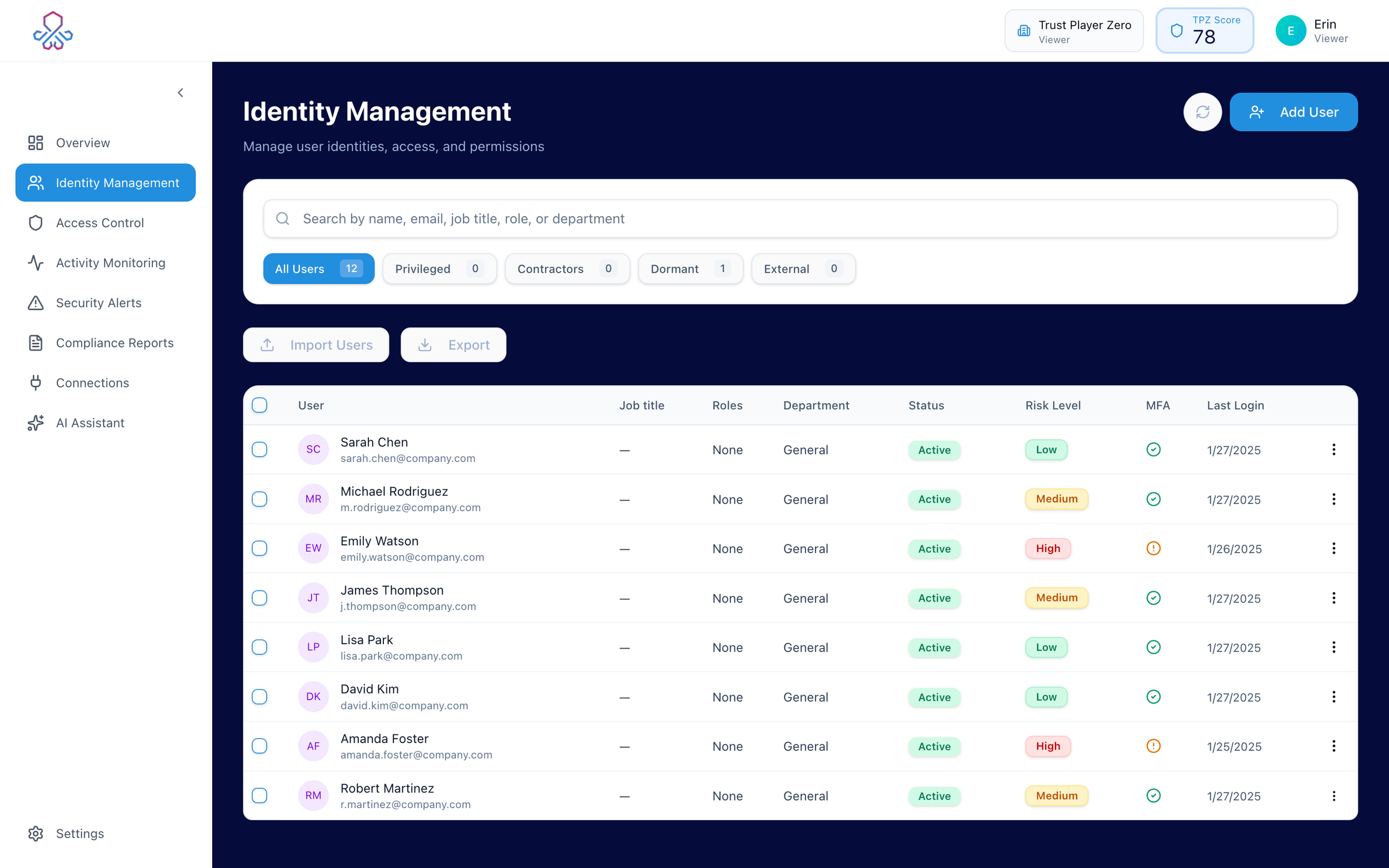Click the Medium risk badge for Michael Rodriguez
This screenshot has width=1389, height=868.
coord(1057,499)
